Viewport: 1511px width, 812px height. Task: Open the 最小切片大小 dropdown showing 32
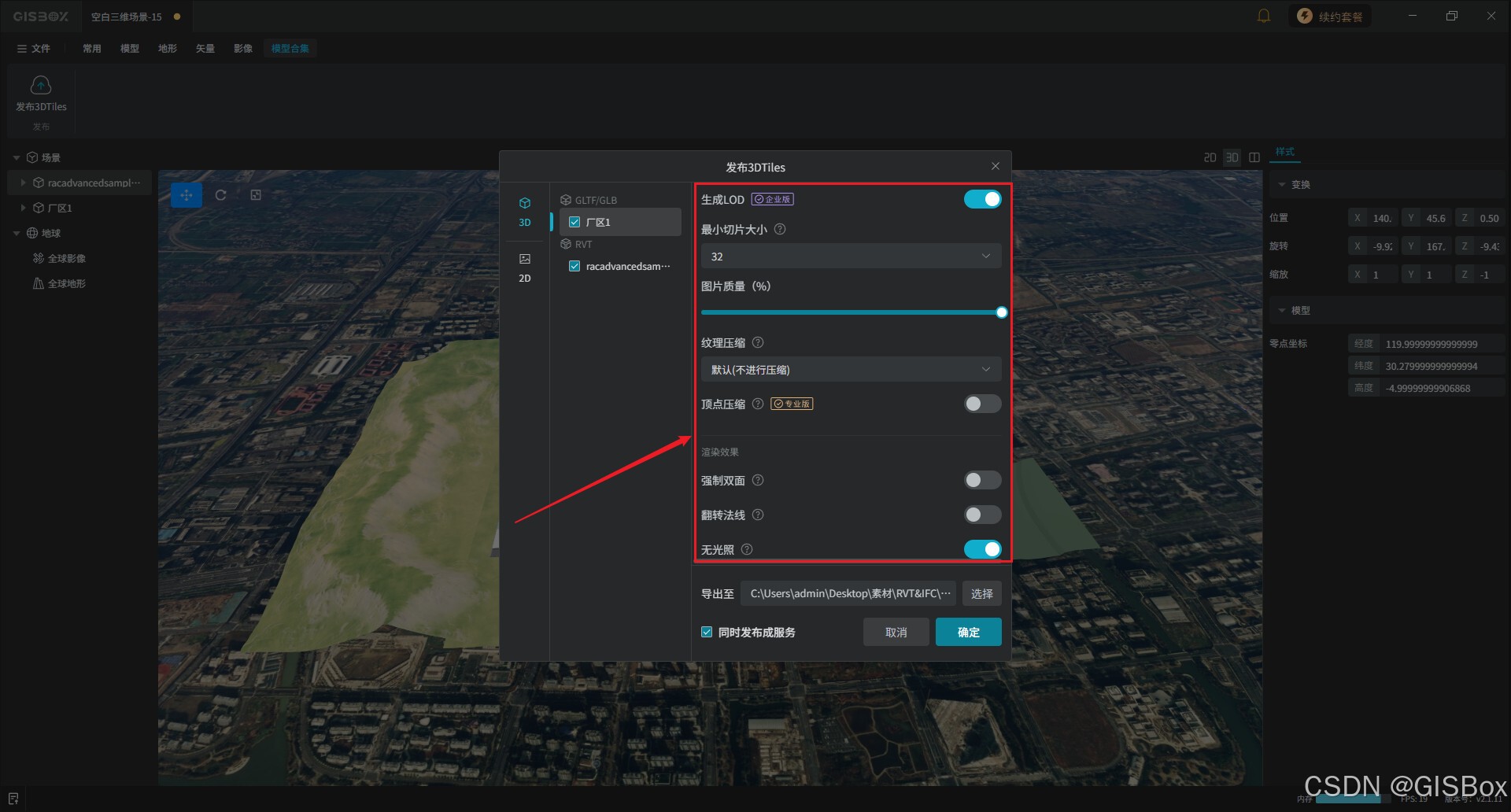851,256
